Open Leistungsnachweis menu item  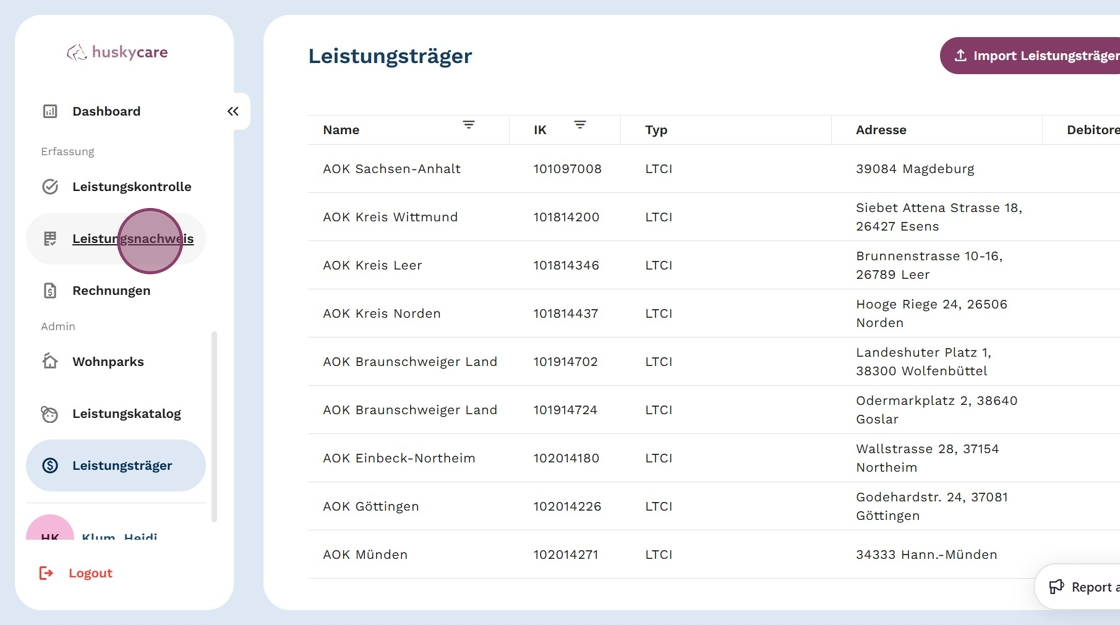click(132, 239)
